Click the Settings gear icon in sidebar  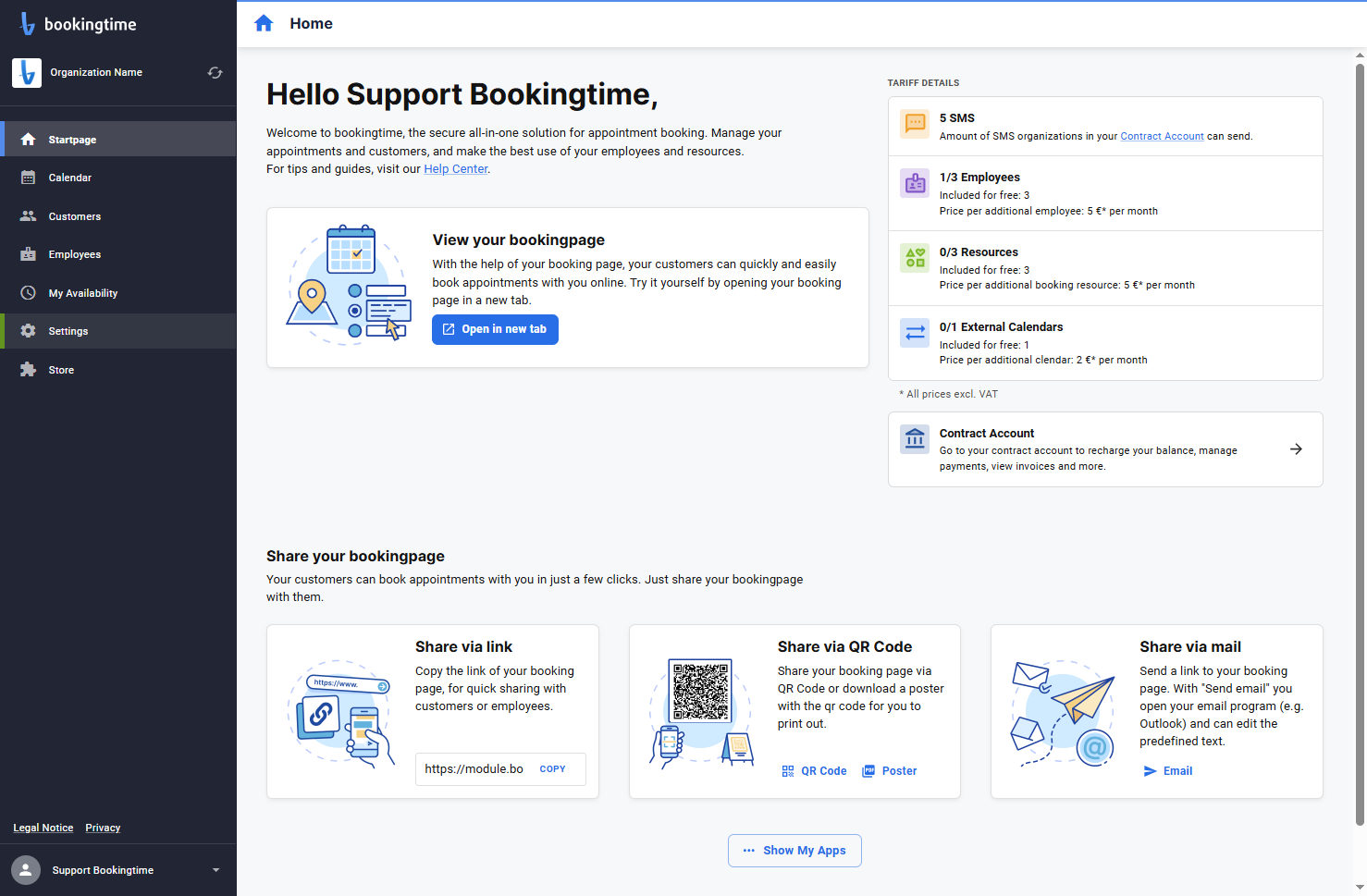(x=29, y=331)
